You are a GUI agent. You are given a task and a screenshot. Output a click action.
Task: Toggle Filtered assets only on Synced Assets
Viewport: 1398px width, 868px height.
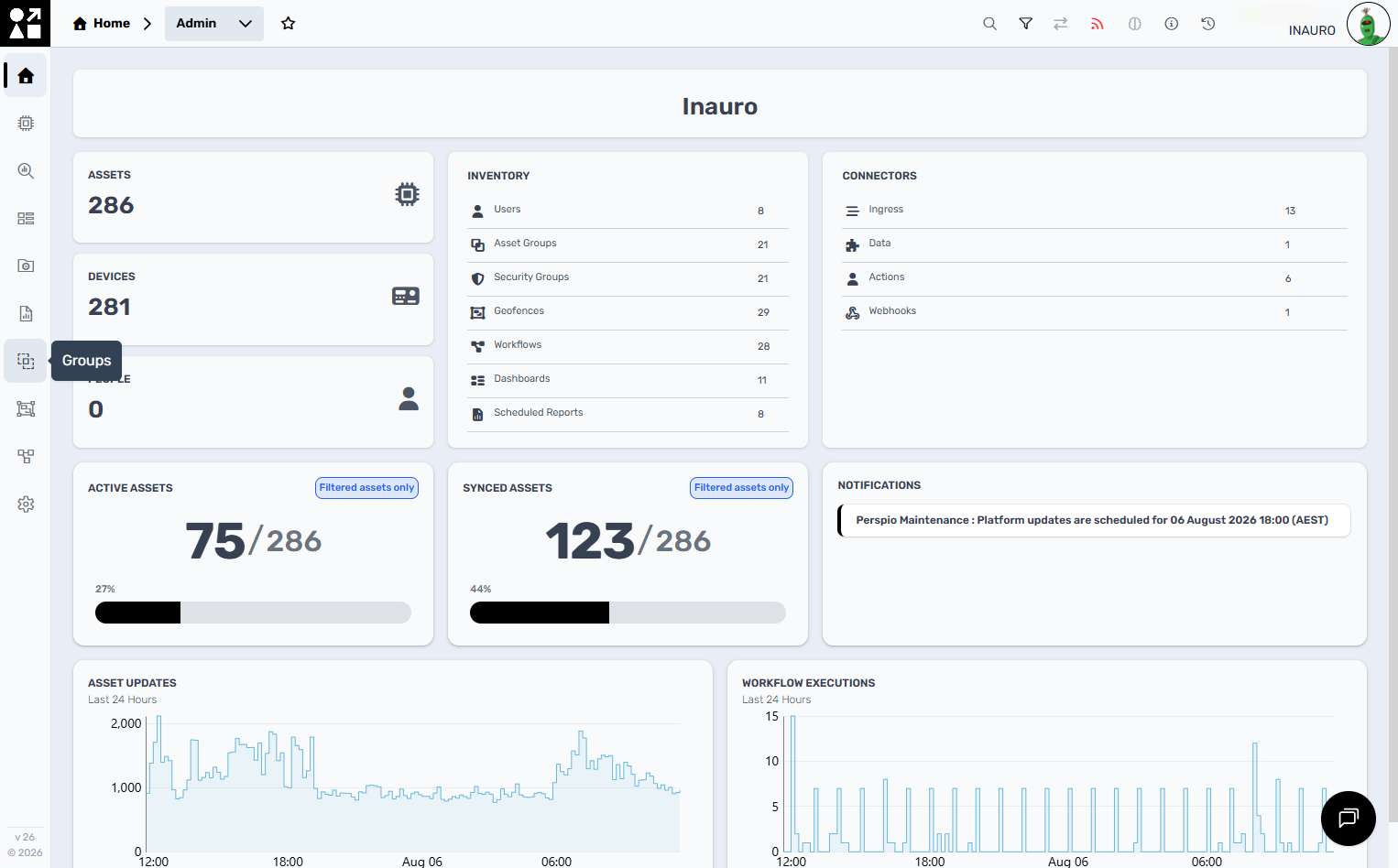click(741, 488)
